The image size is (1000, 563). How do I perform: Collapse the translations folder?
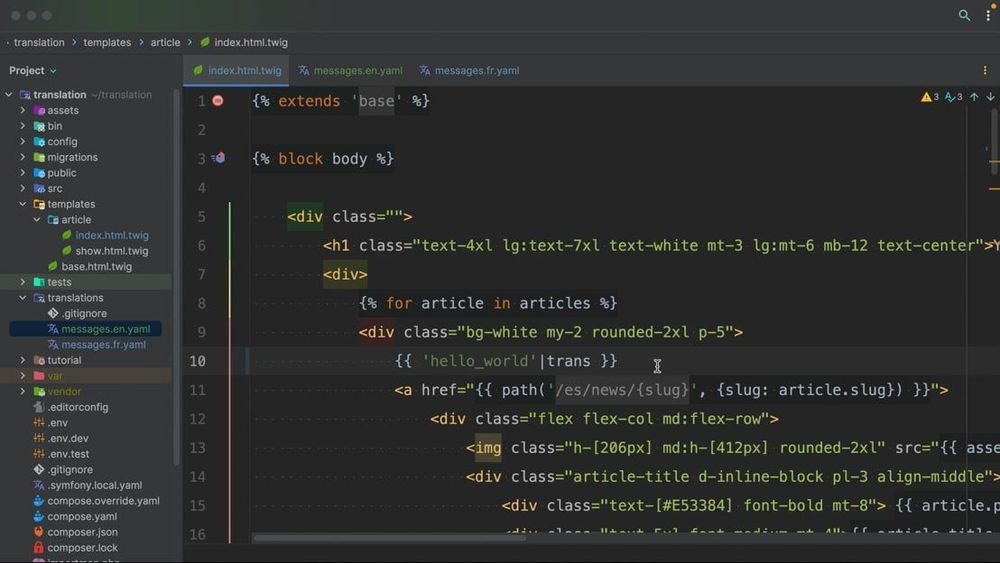click(x=23, y=298)
